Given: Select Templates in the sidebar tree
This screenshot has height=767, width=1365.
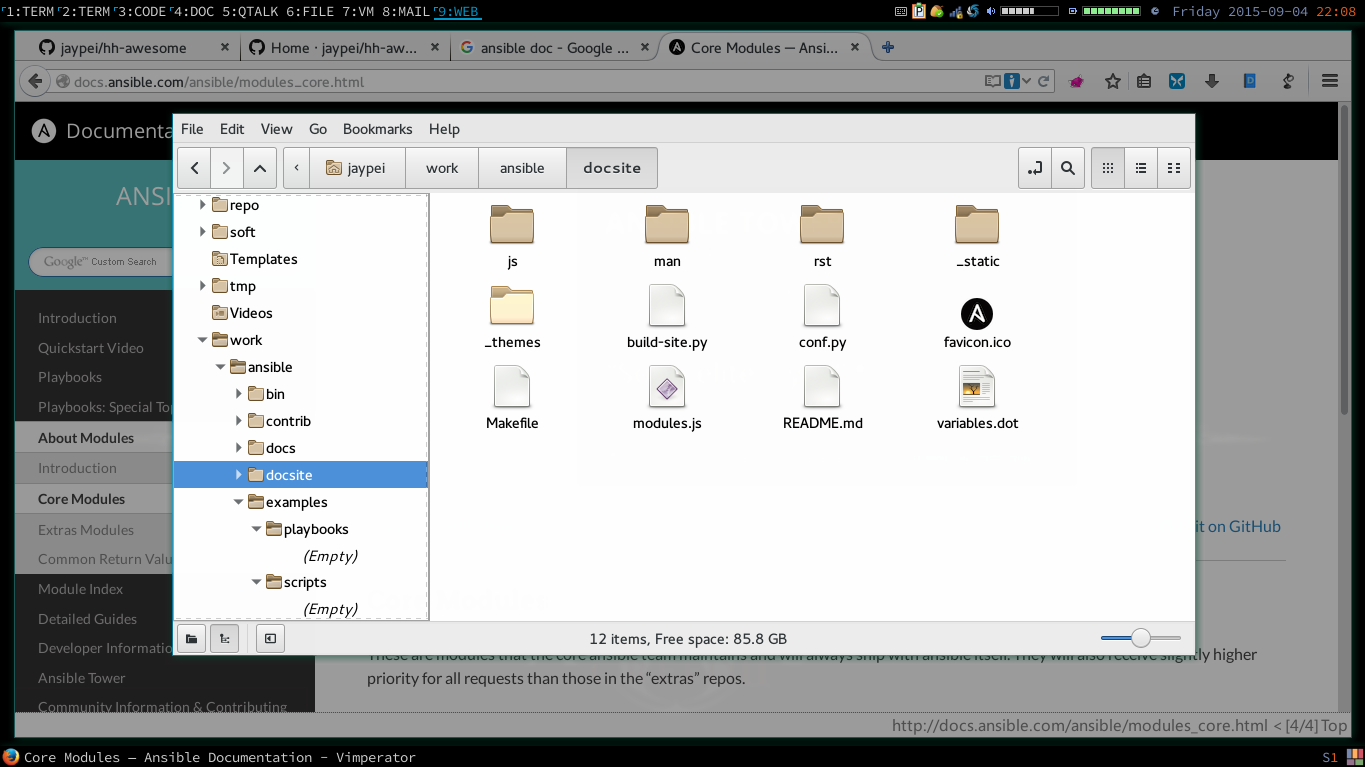Looking at the screenshot, I should (x=263, y=259).
